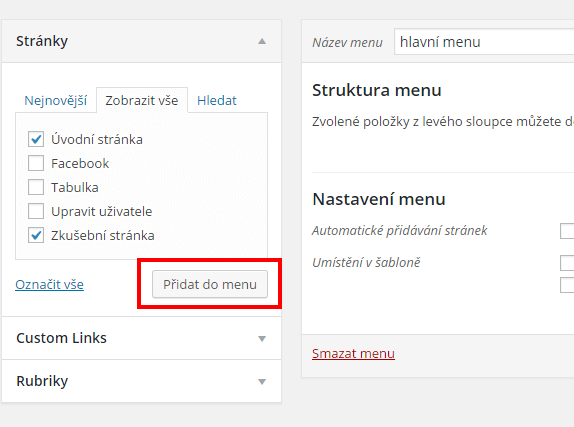Image resolution: width=574 pixels, height=427 pixels.
Task: Click the Custom Links panel title
Action: 62,338
